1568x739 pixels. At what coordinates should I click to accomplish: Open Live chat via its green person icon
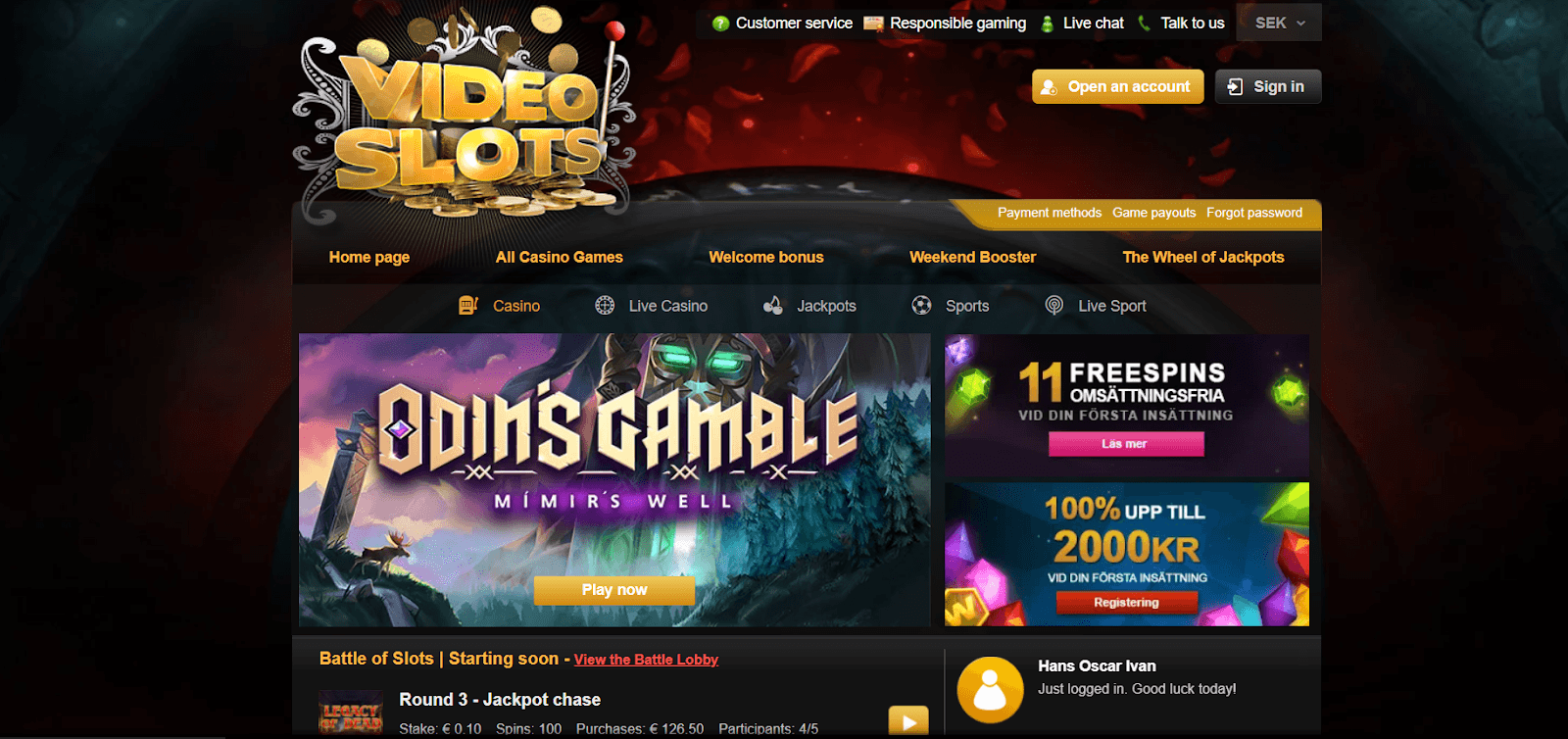pyautogui.click(x=1047, y=23)
